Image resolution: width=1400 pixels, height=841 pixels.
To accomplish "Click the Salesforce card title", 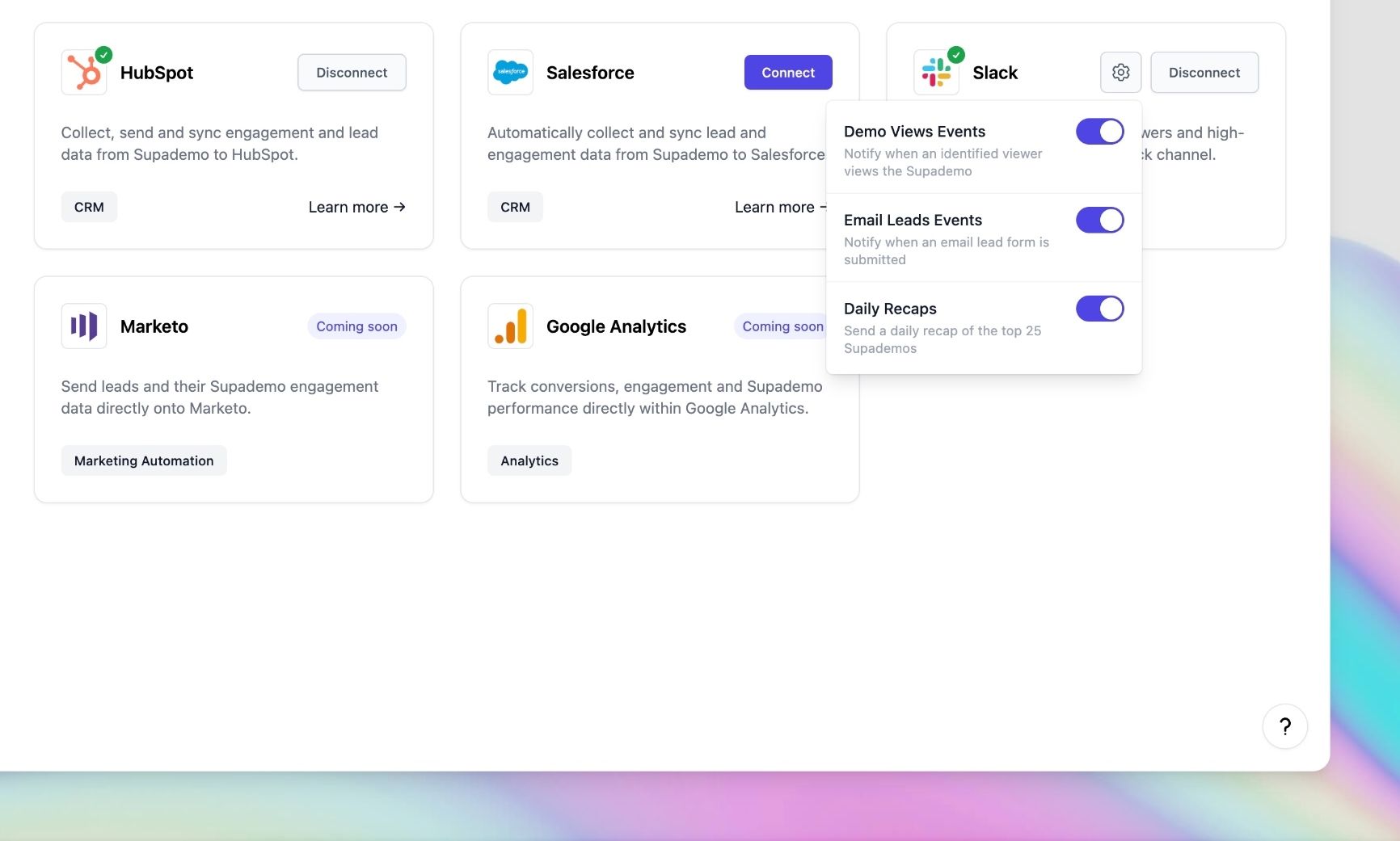I will (x=590, y=73).
